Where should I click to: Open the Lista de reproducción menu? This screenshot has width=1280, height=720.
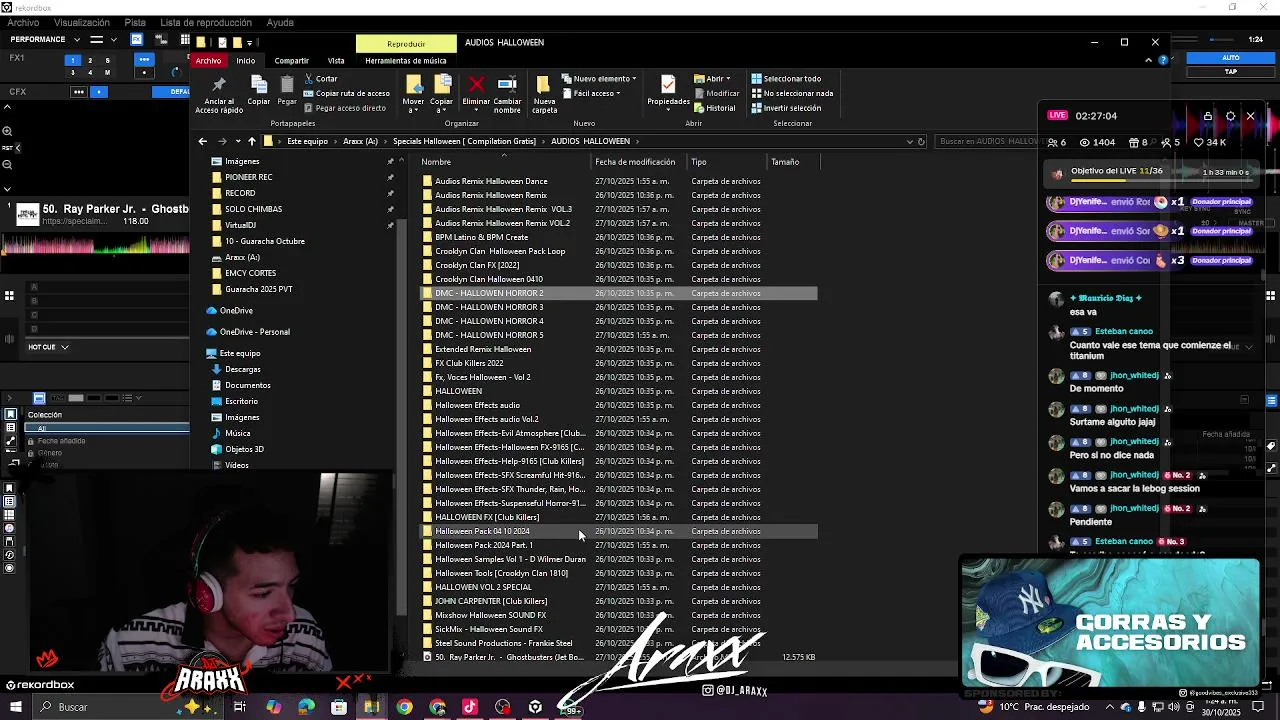click(206, 22)
